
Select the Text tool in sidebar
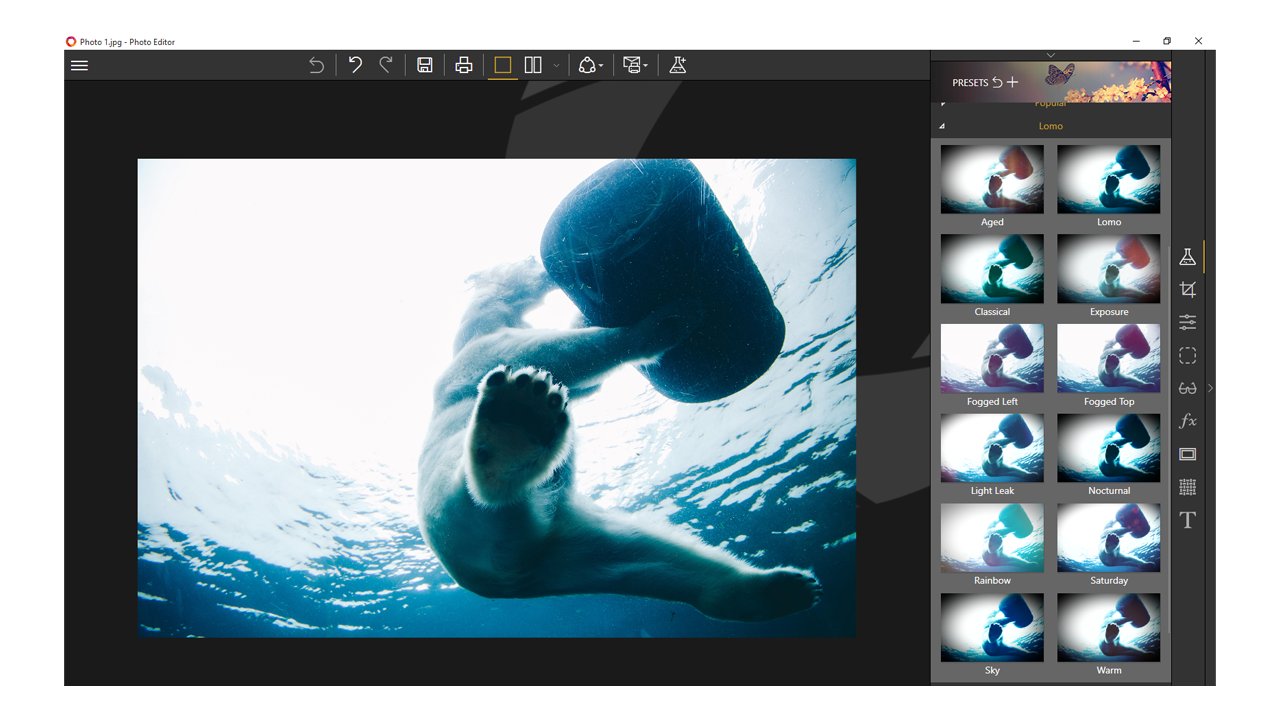pos(1188,520)
